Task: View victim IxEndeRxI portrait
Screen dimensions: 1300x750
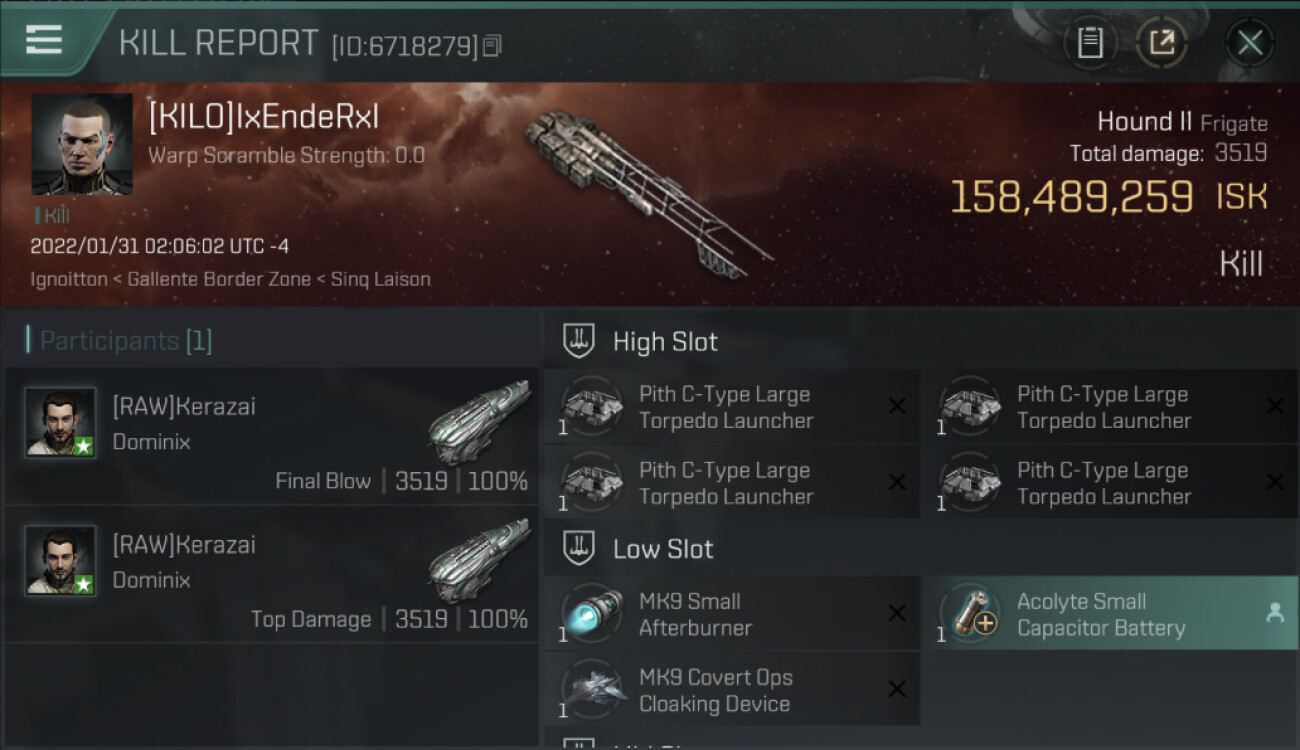Action: [x=82, y=144]
